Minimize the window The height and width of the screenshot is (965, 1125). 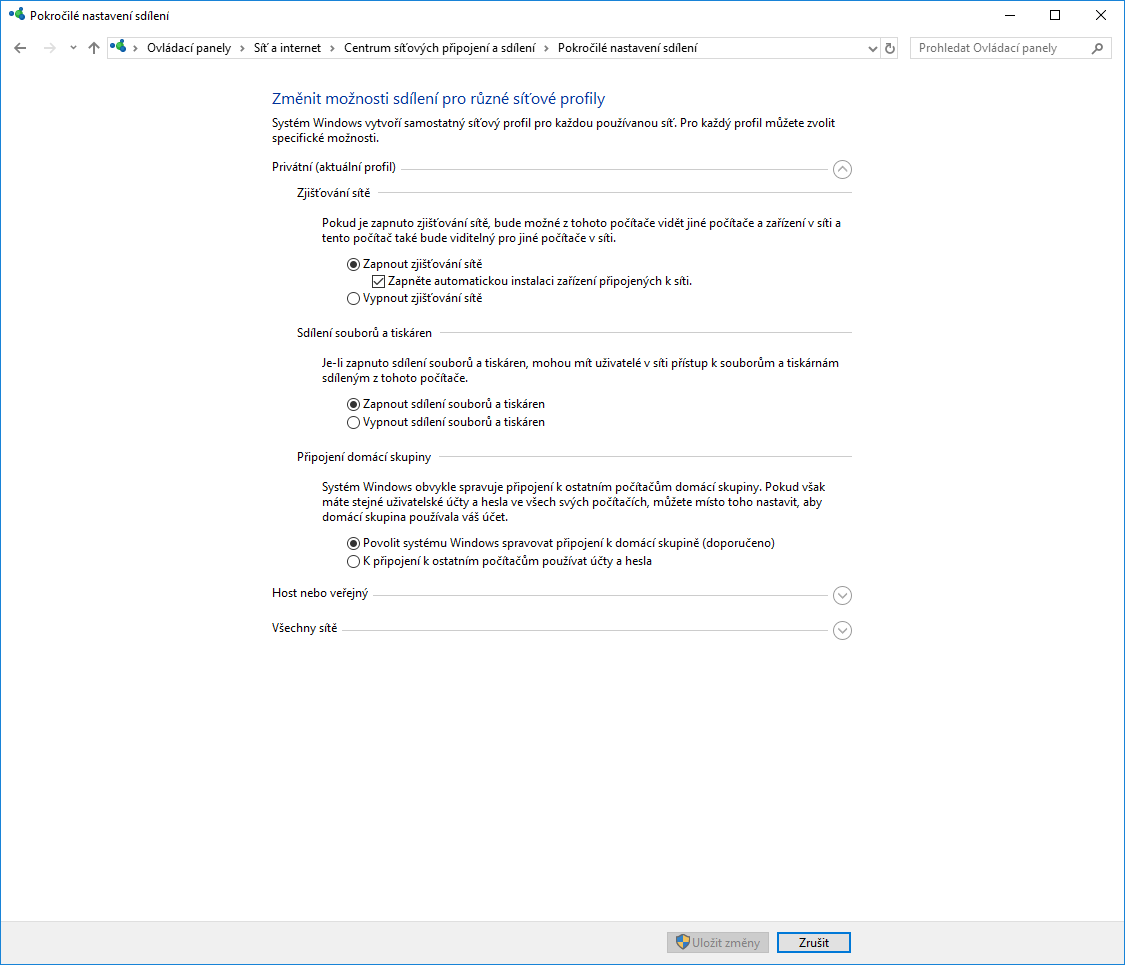[x=1009, y=15]
